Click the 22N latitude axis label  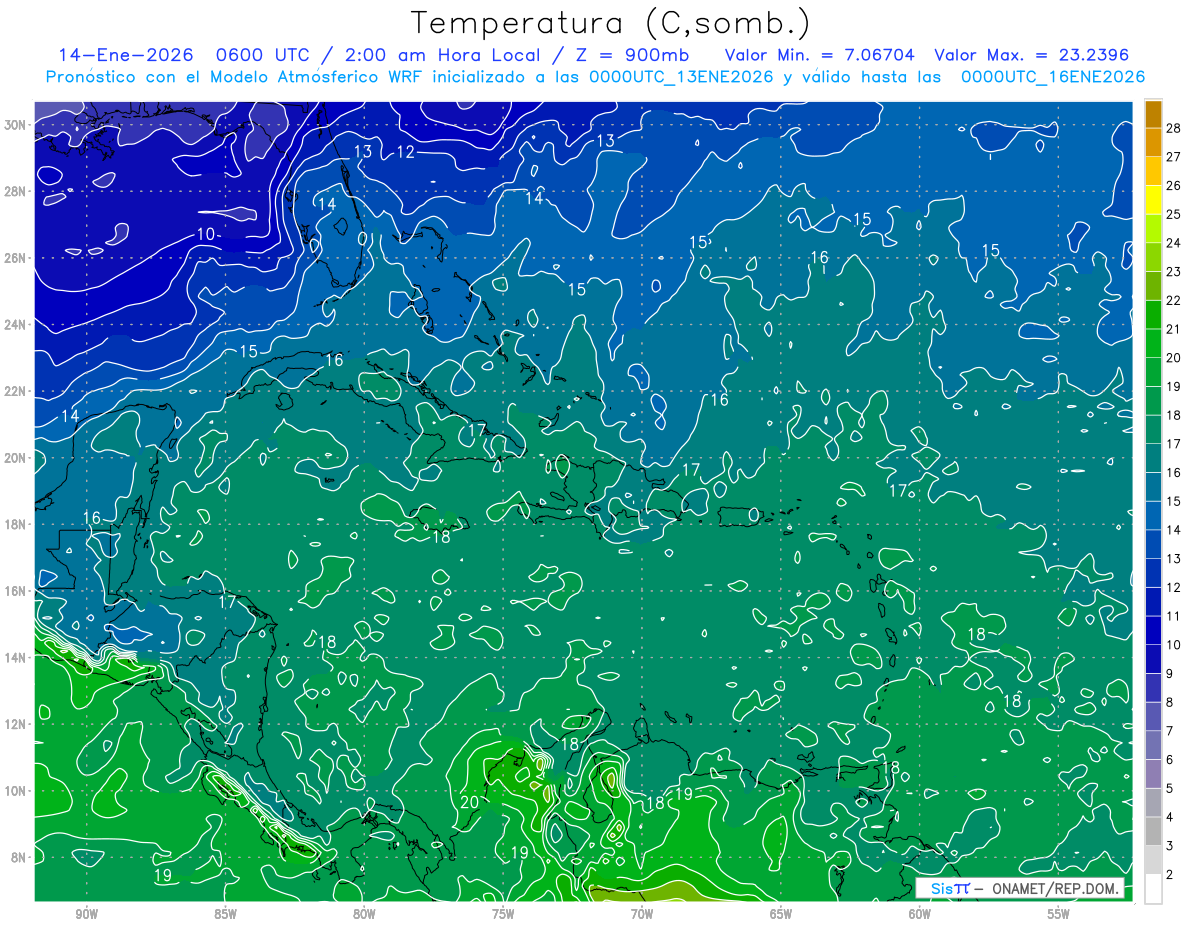[16, 391]
